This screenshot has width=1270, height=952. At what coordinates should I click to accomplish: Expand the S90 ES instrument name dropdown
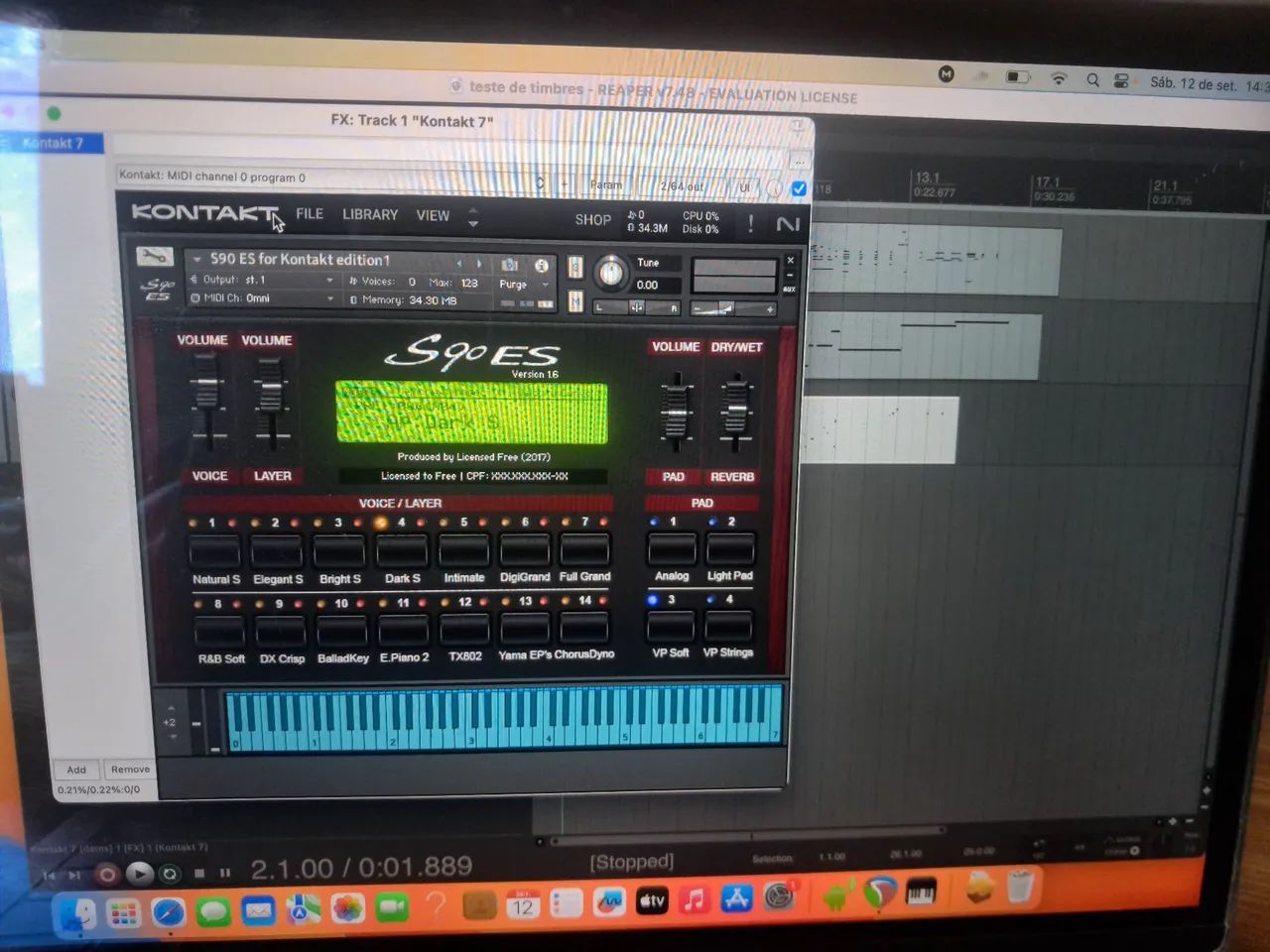point(197,260)
